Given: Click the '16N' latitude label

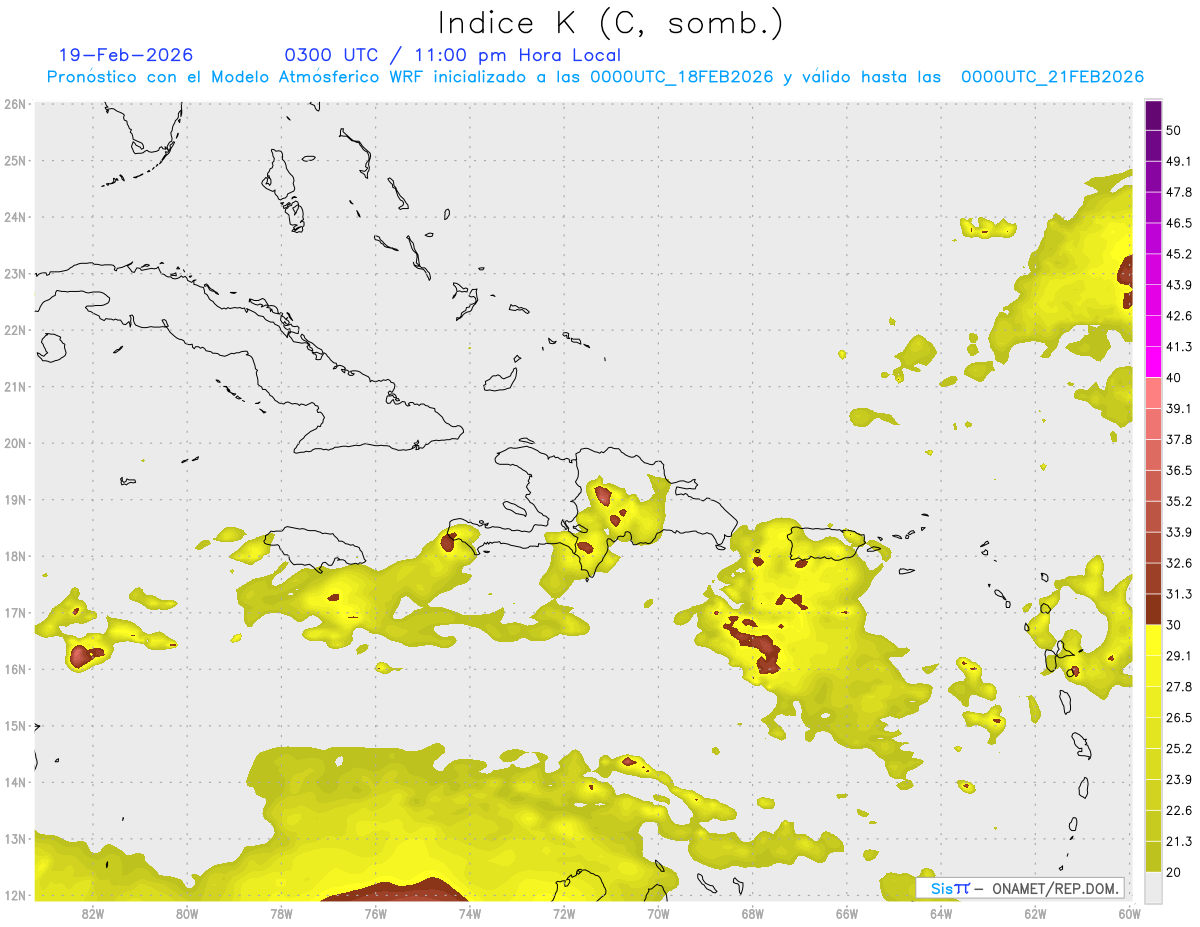Looking at the screenshot, I should (15, 669).
